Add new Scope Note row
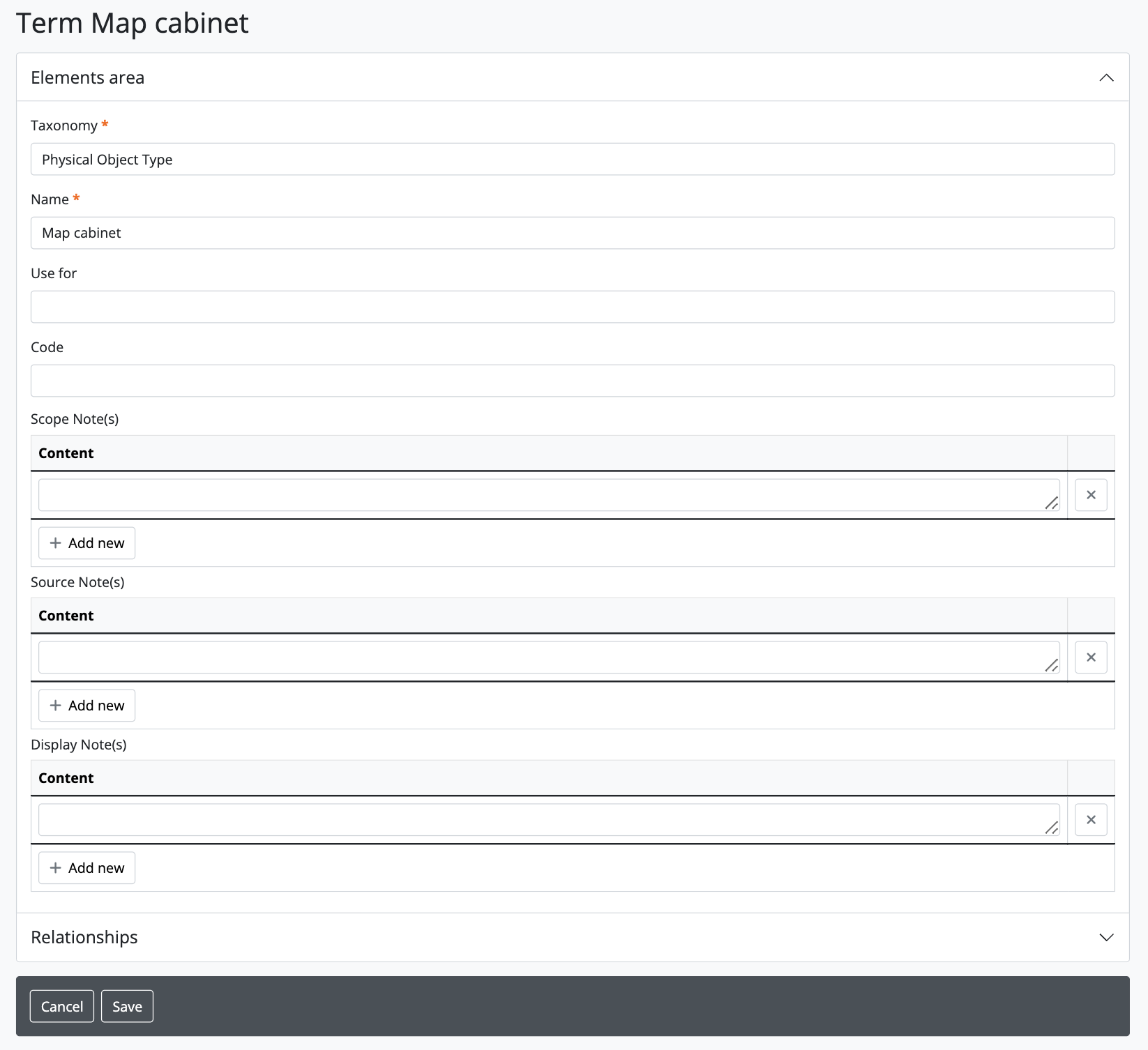 pos(86,543)
